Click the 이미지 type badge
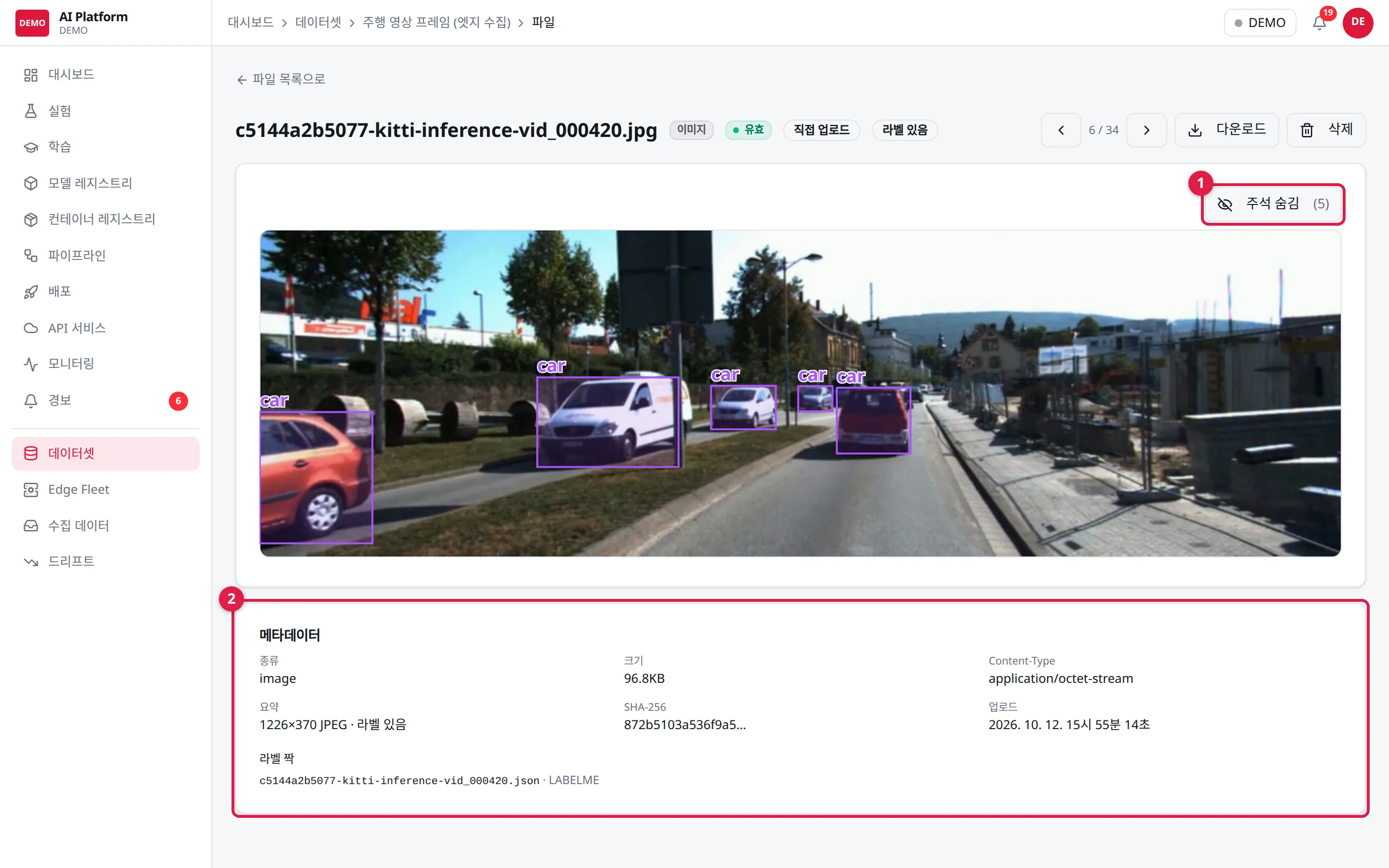 (691, 130)
